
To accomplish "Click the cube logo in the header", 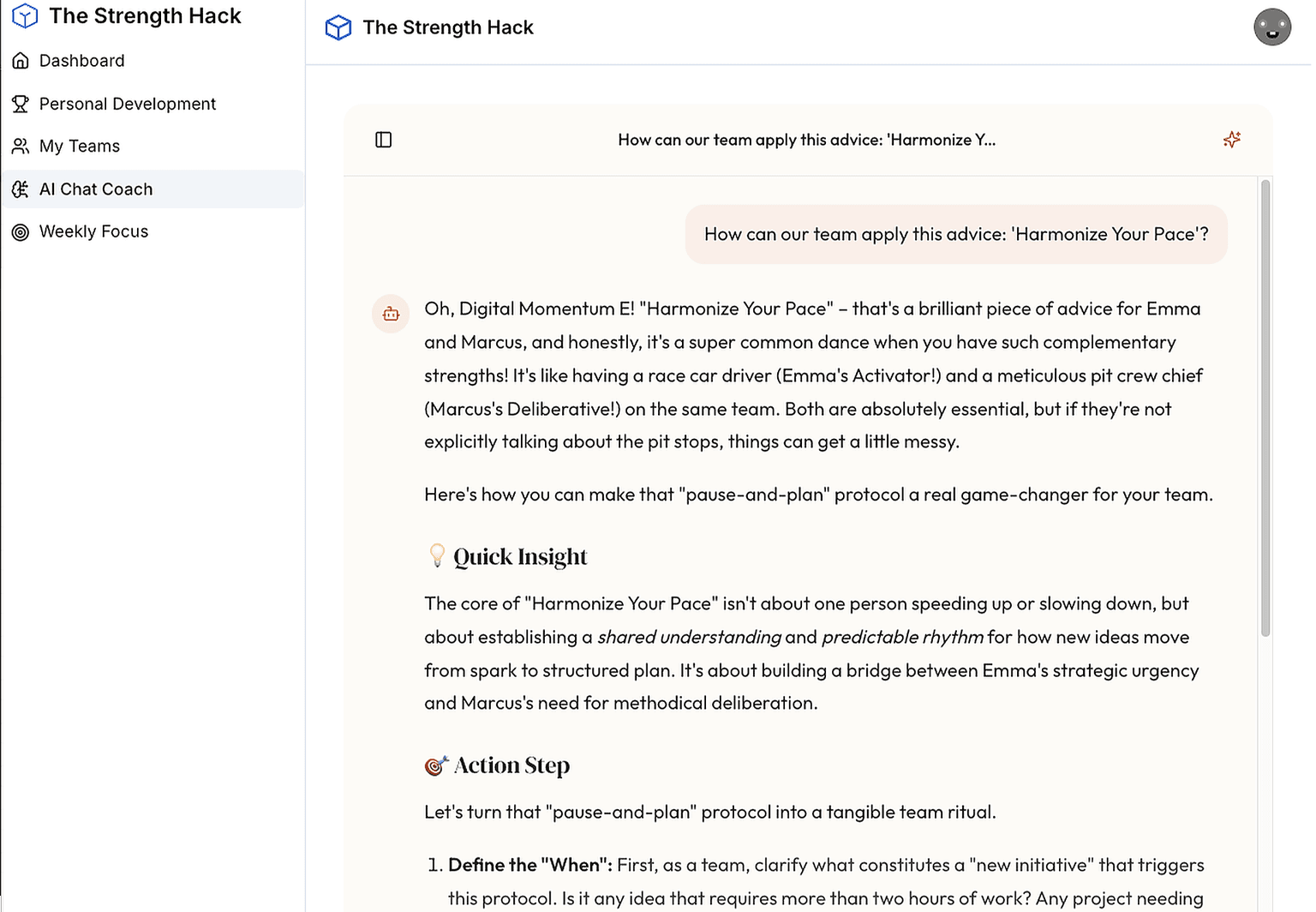I will [338, 27].
